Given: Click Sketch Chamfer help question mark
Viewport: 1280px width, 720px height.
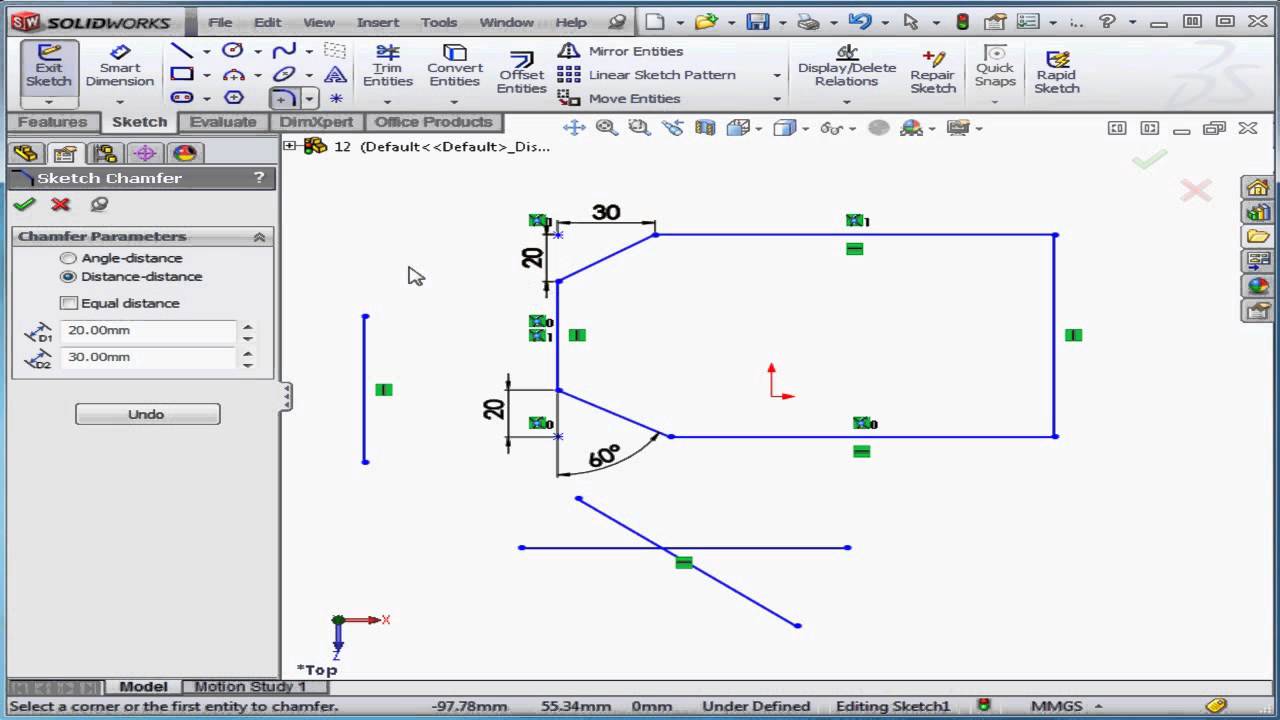Looking at the screenshot, I should coord(259,178).
